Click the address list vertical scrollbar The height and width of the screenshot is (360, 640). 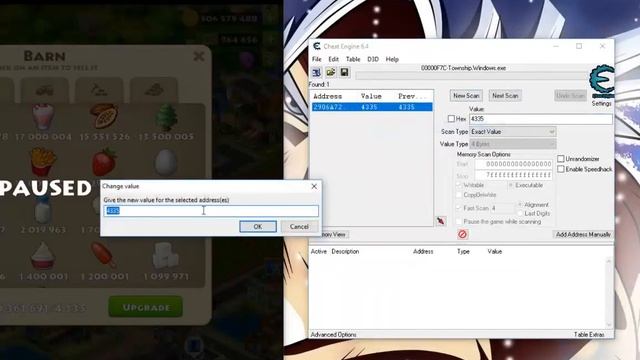pyautogui.click(x=609, y=292)
